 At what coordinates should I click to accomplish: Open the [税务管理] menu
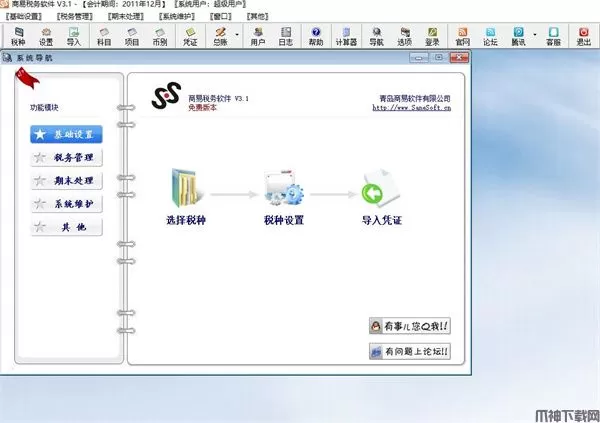(x=75, y=16)
